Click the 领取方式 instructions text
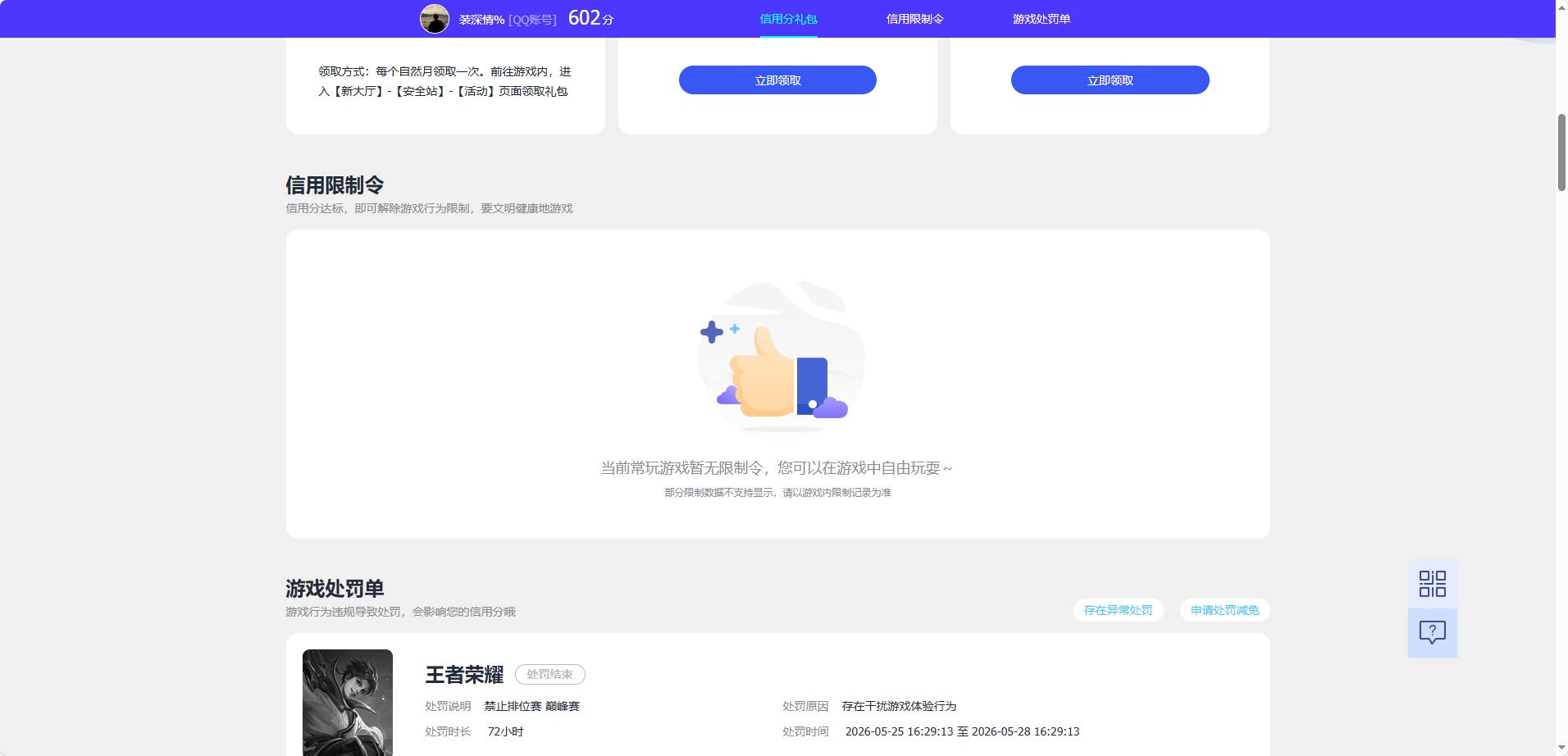The width and height of the screenshot is (1568, 756). pyautogui.click(x=444, y=81)
